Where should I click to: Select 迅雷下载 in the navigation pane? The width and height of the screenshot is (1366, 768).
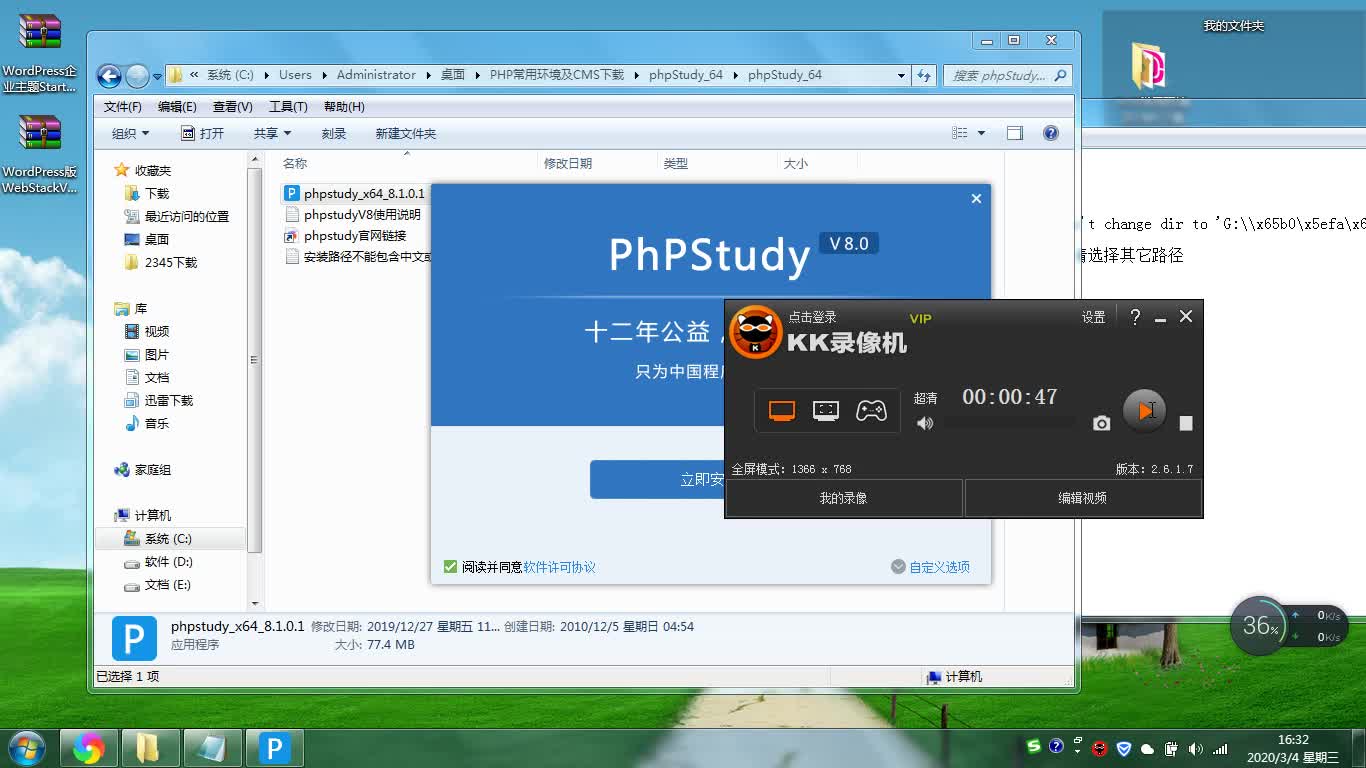pos(158,401)
